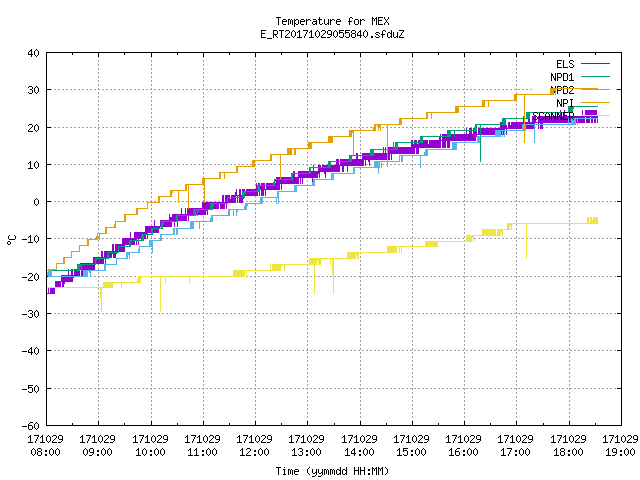This screenshot has width=640, height=480.
Task: Click the green NPD1 legend line sample
Action: click(596, 77)
